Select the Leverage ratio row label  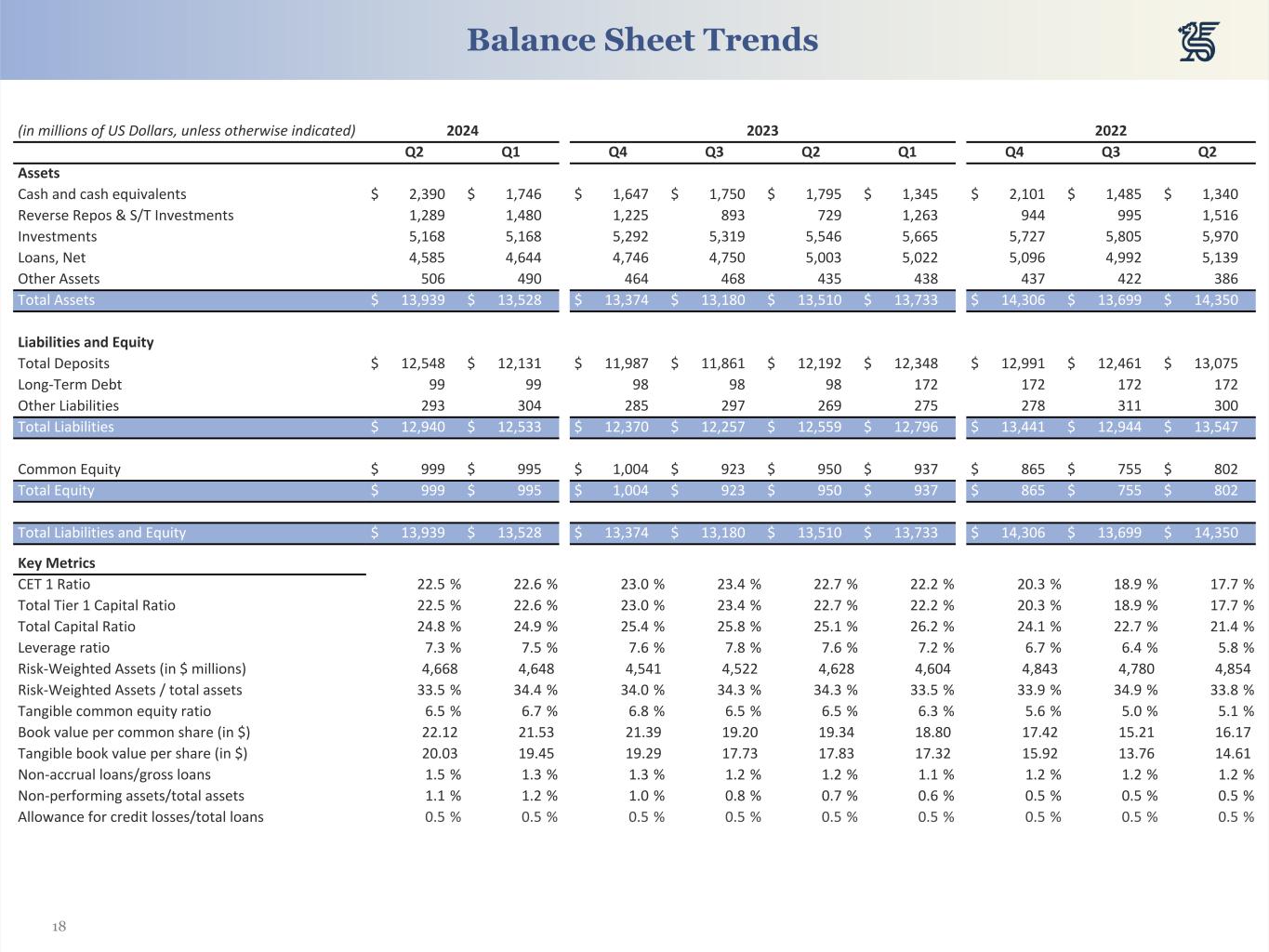pyautogui.click(x=63, y=647)
